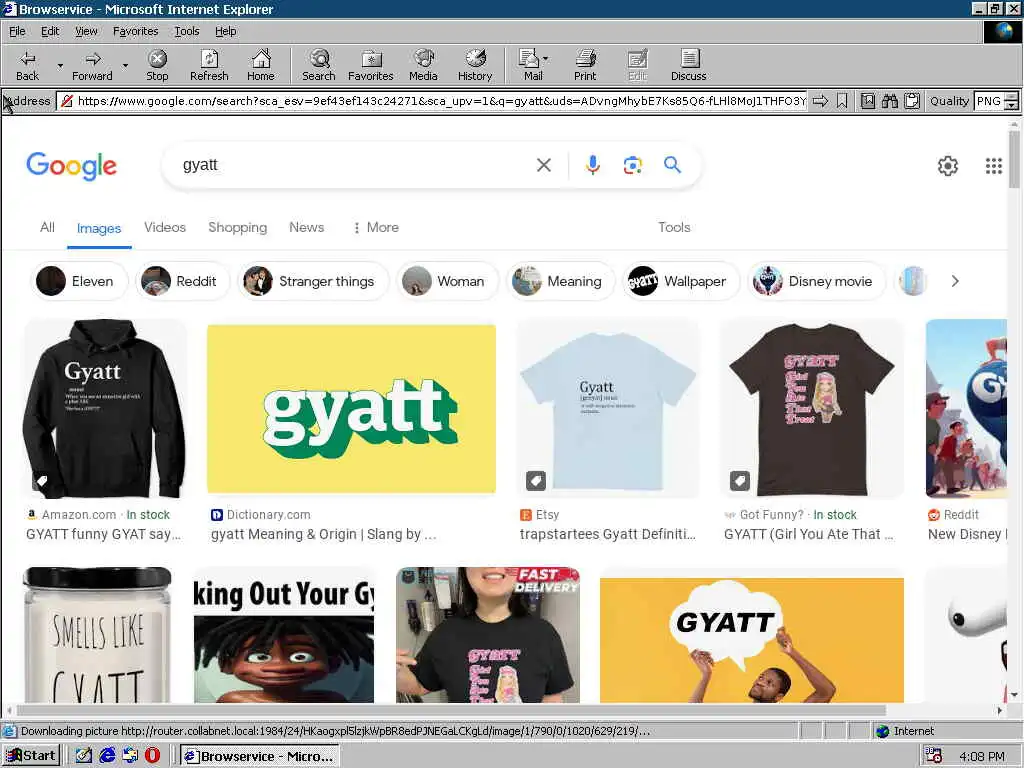1024x768 pixels.
Task: Open the Favorites toolbar button
Action: pyautogui.click(x=370, y=66)
